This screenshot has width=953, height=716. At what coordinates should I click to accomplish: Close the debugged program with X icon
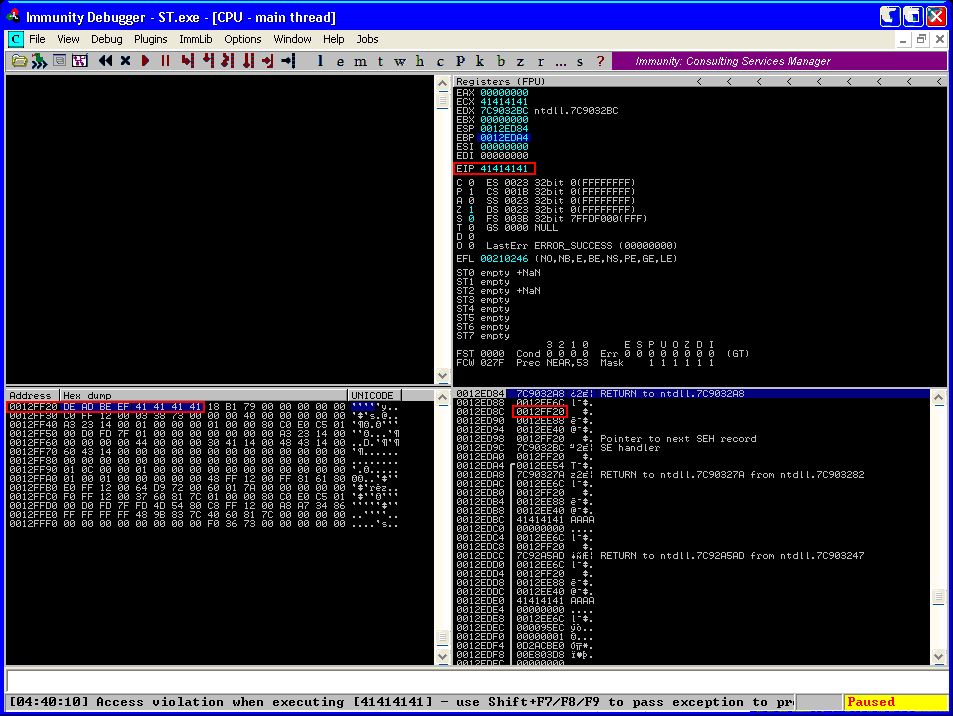[x=125, y=61]
